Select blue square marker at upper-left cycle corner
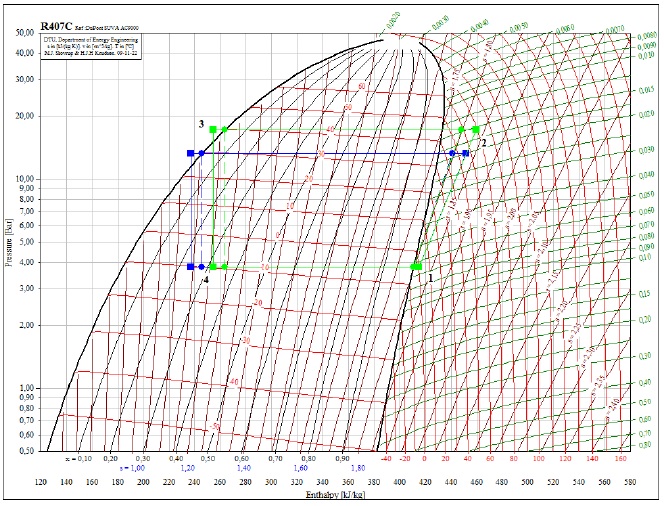 191,153
